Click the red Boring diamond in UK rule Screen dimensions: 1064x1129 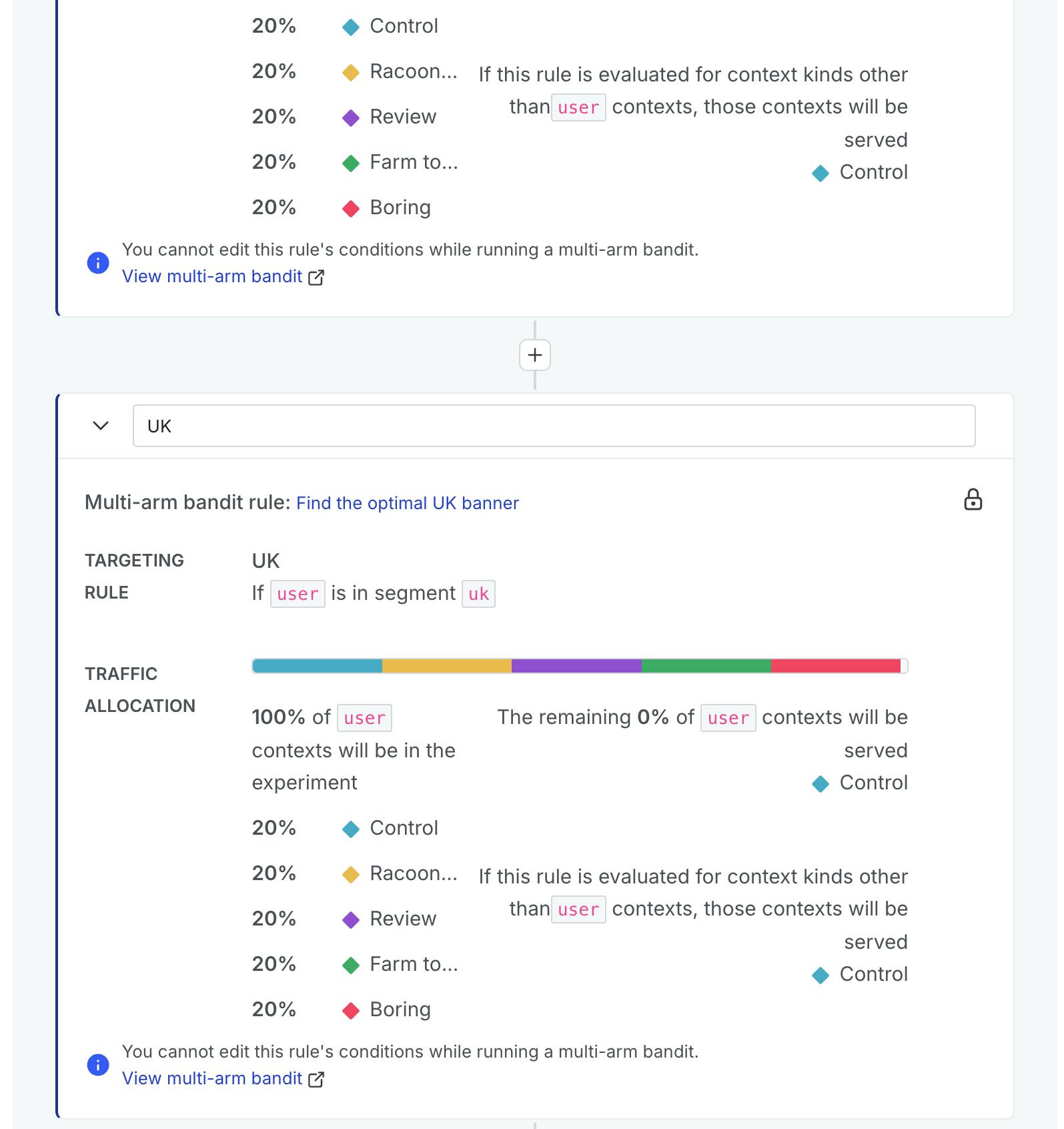(351, 1010)
